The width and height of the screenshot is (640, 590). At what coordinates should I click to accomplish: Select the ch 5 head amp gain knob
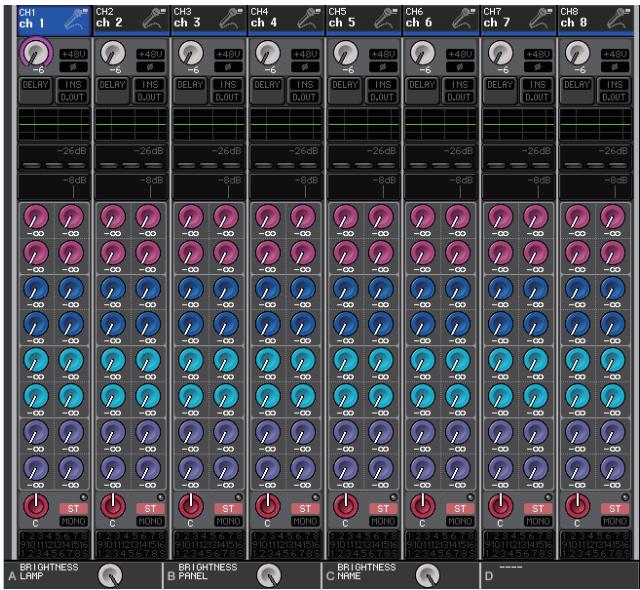click(x=345, y=52)
